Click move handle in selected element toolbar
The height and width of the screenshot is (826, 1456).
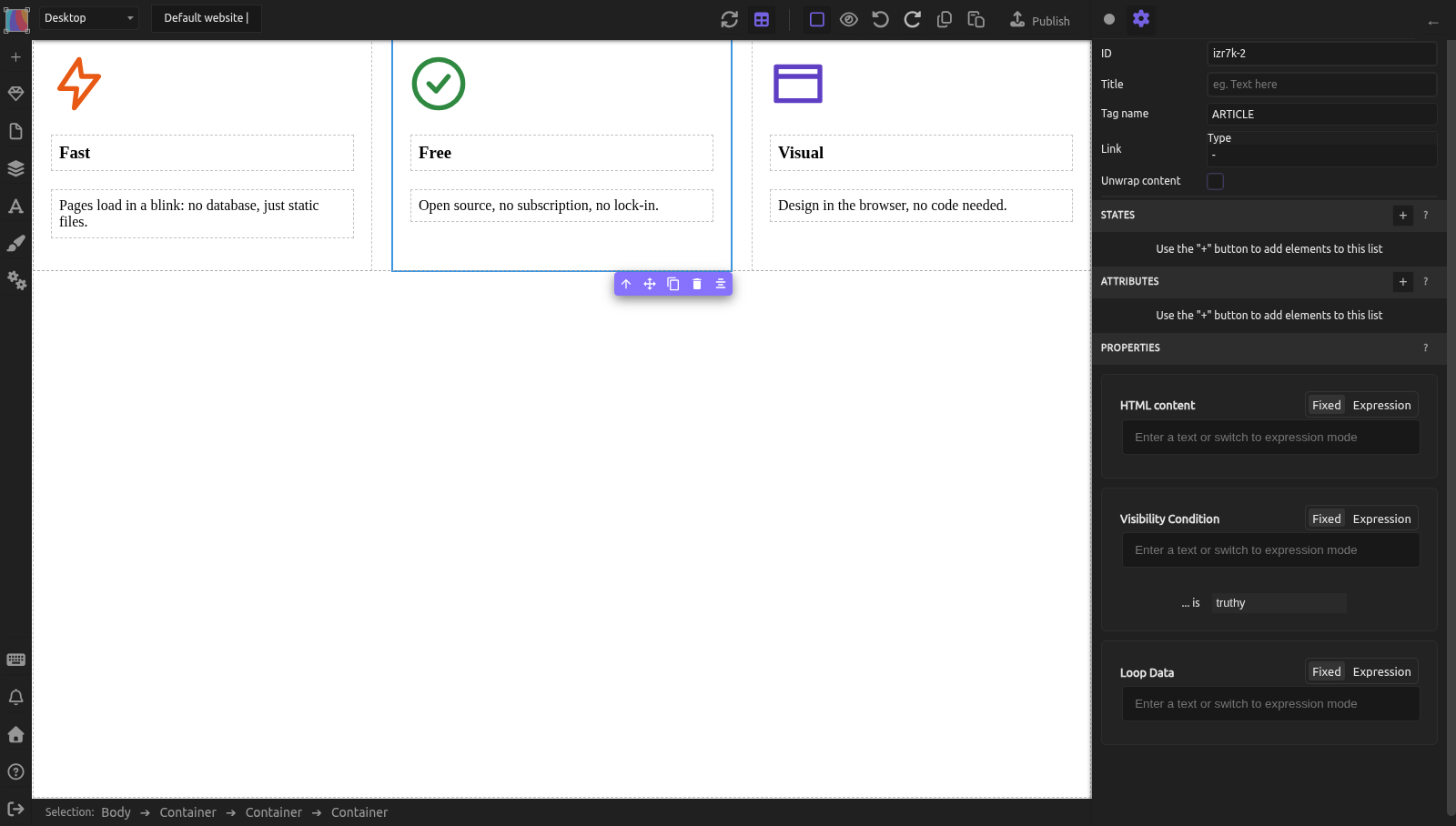(x=650, y=284)
